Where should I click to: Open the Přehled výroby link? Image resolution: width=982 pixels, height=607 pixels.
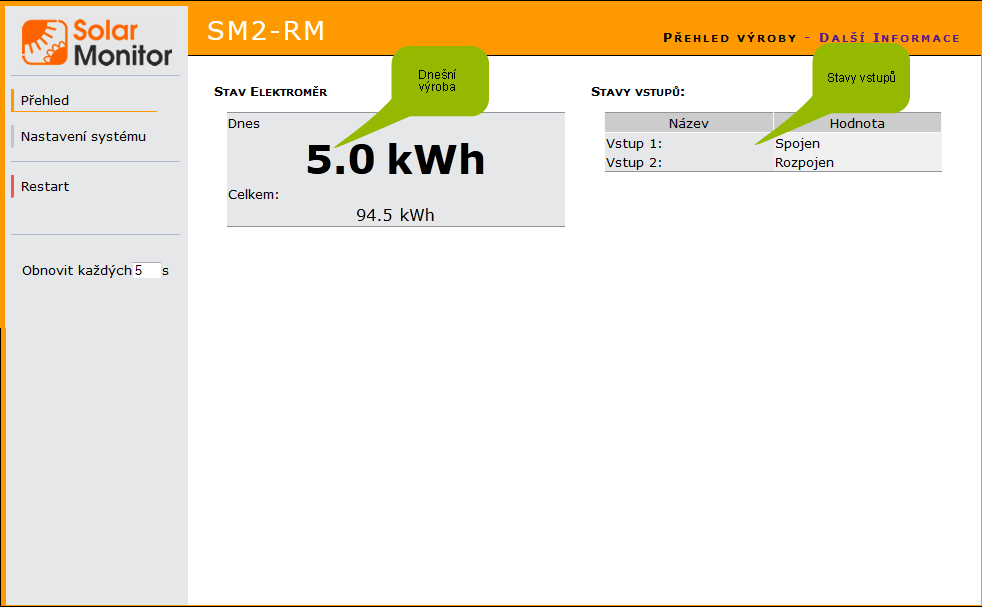729,38
